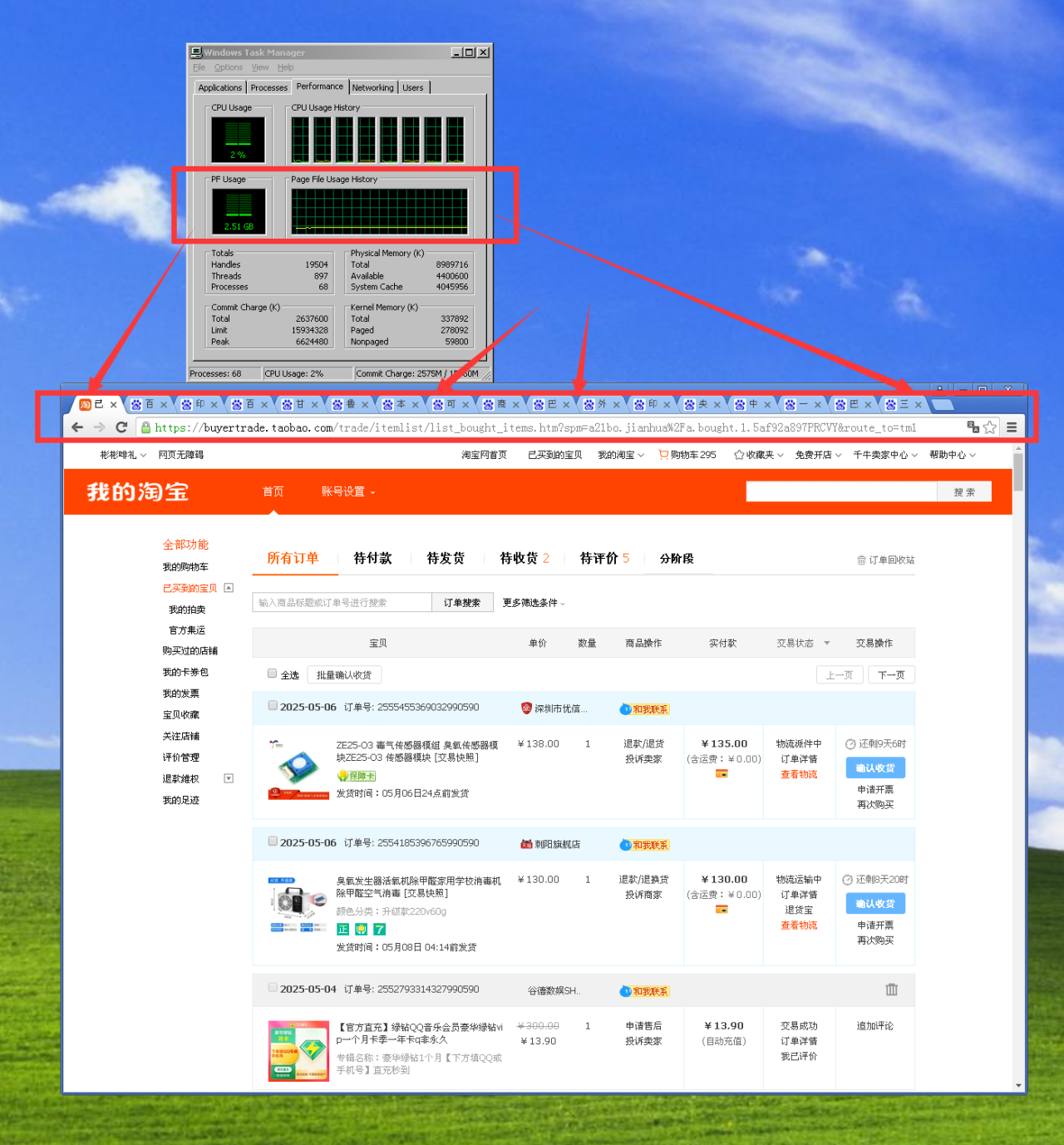Switch to the 待收货 orders tab
Viewport: 1064px width, 1145px height.
click(x=525, y=559)
